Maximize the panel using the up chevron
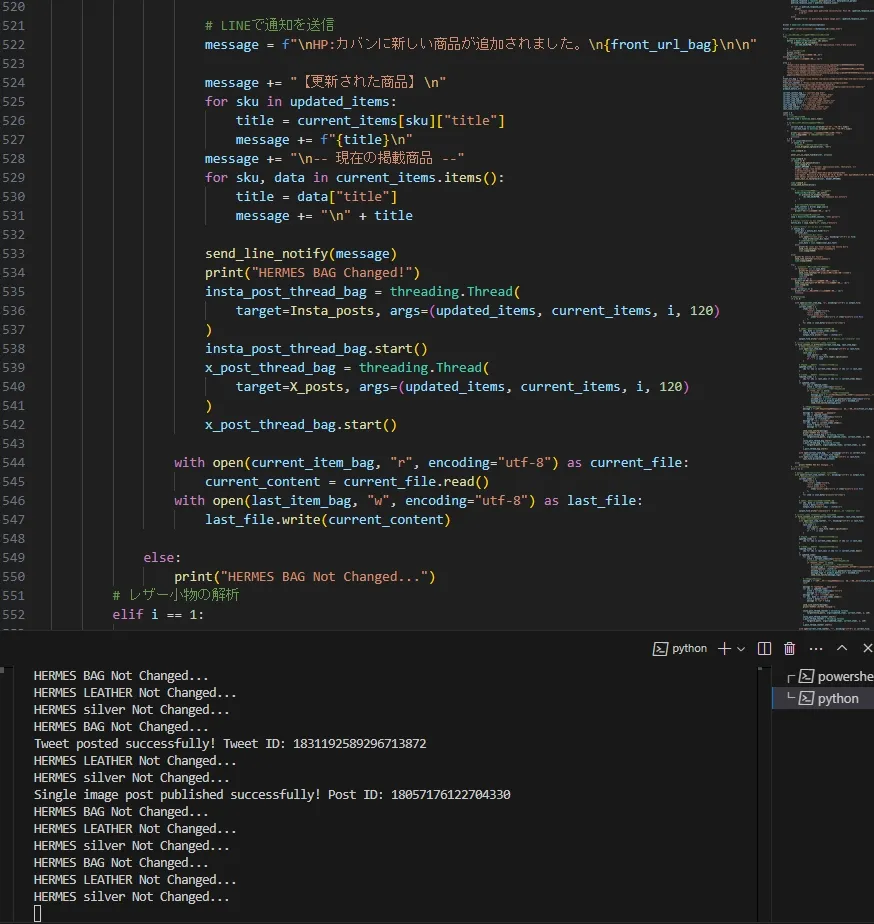Viewport: 874px width, 924px height. [x=842, y=649]
